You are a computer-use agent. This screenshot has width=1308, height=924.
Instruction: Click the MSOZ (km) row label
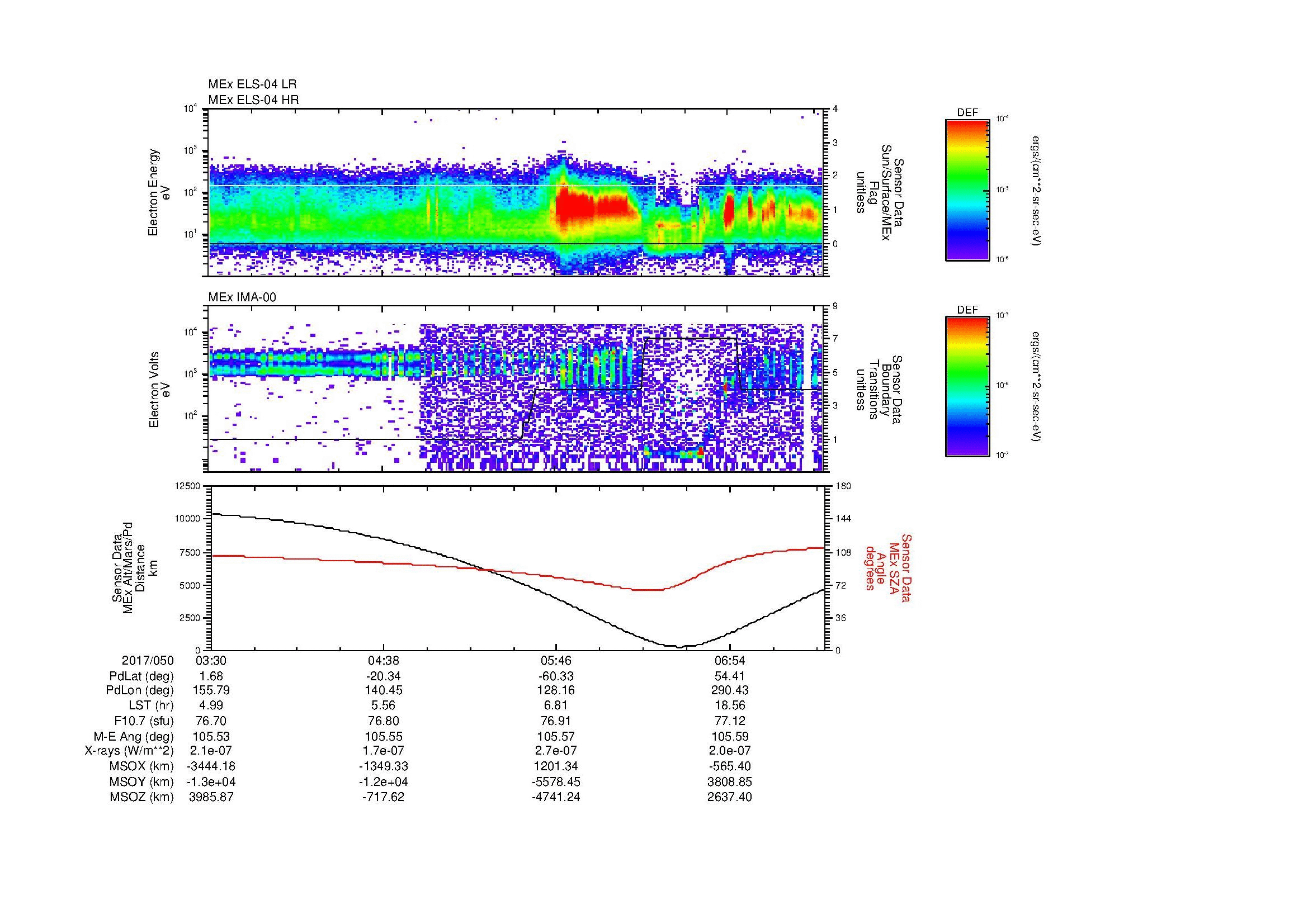tap(142, 797)
